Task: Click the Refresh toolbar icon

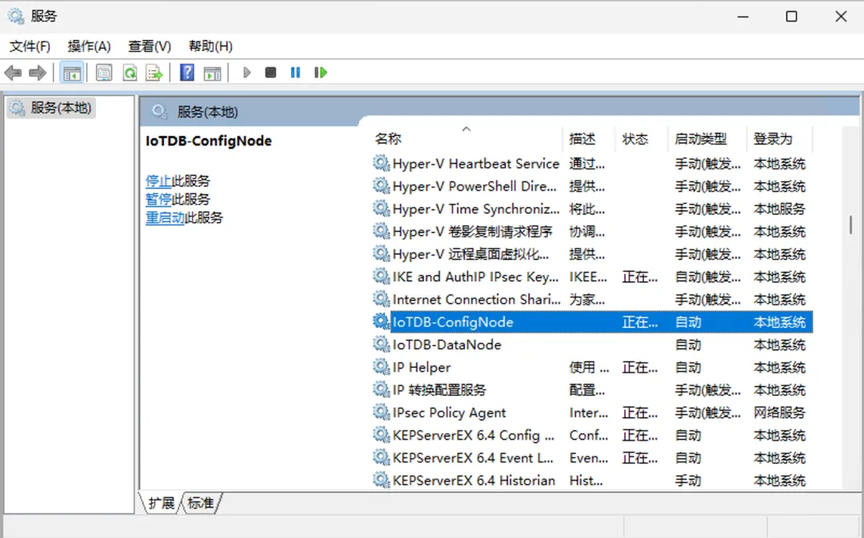Action: pos(130,73)
